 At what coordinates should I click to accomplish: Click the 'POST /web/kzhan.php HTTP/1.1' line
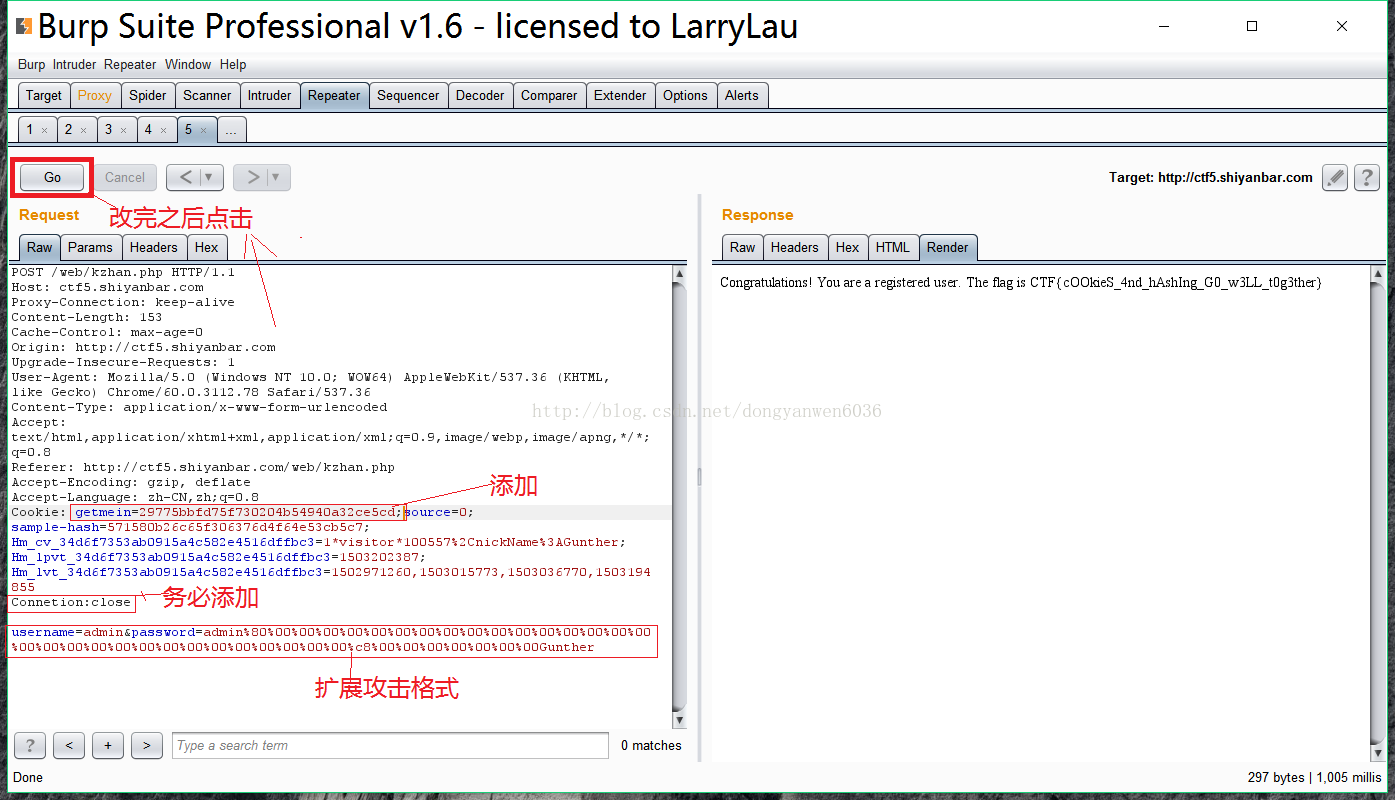point(123,272)
